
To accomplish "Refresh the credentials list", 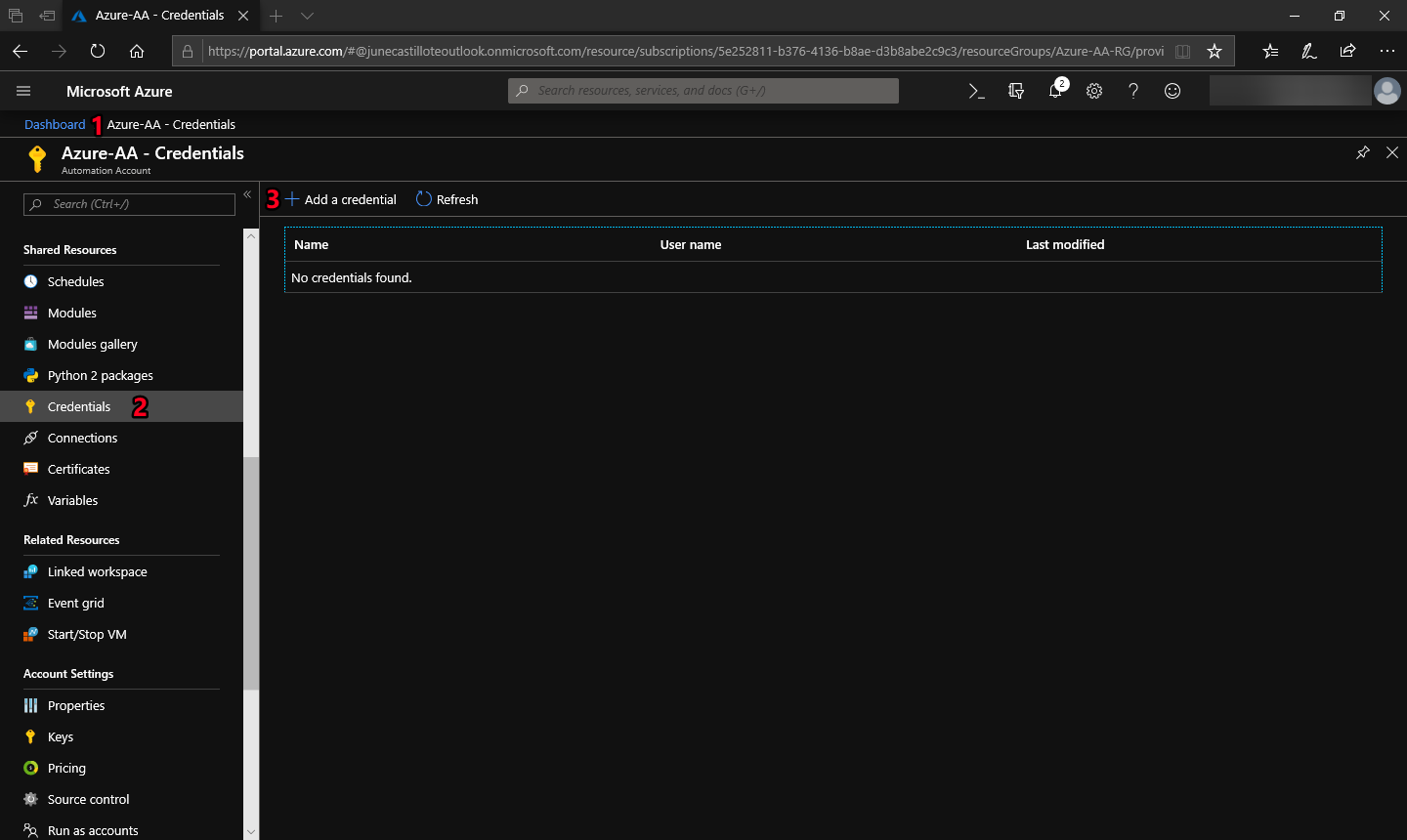I will pyautogui.click(x=448, y=199).
